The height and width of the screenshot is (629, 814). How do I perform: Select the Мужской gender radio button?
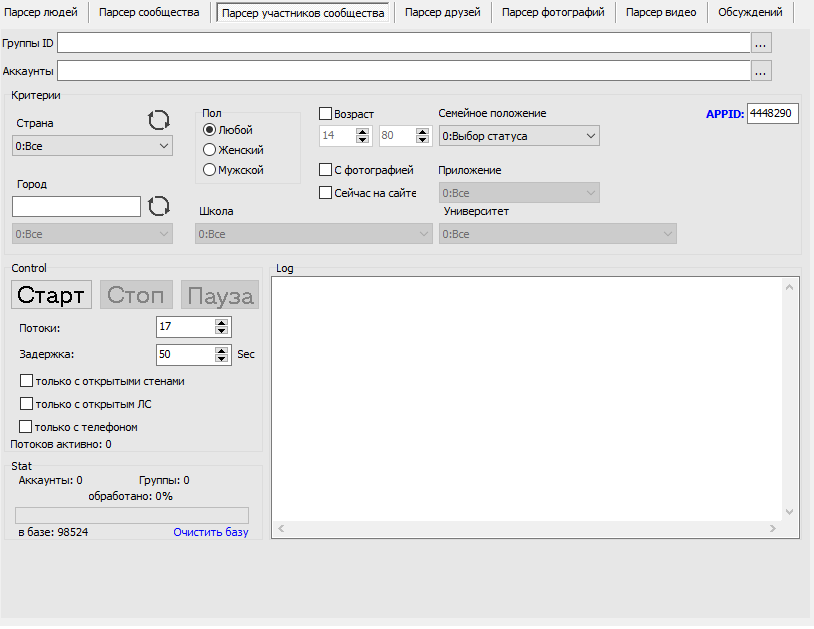[x=210, y=170]
